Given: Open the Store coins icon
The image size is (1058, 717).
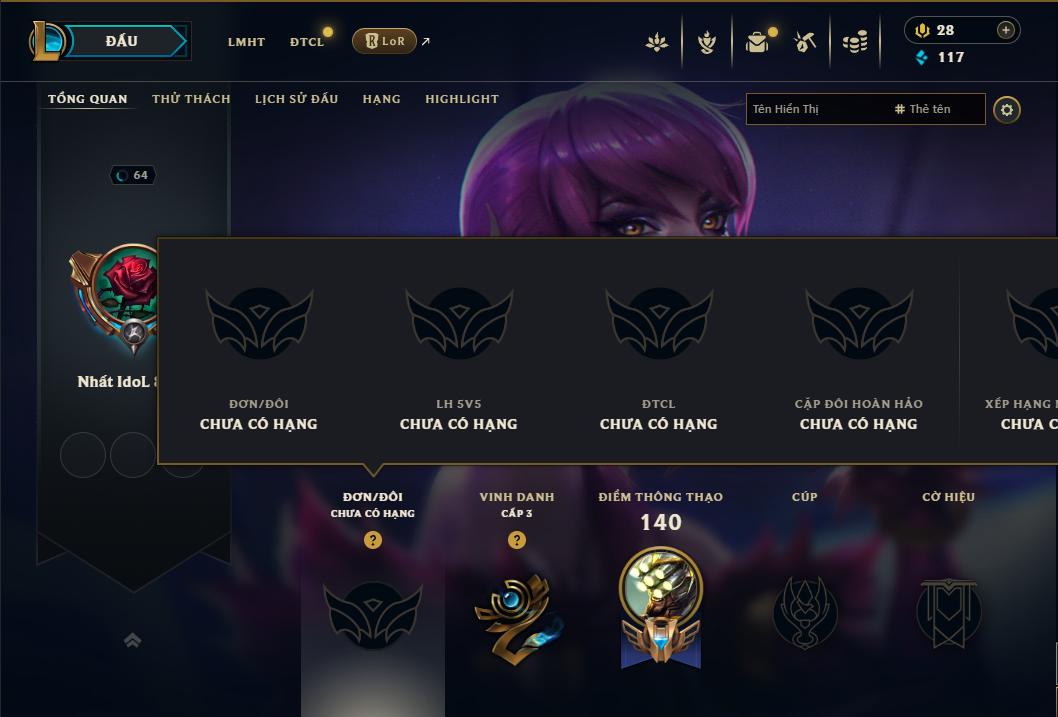Looking at the screenshot, I should point(855,42).
